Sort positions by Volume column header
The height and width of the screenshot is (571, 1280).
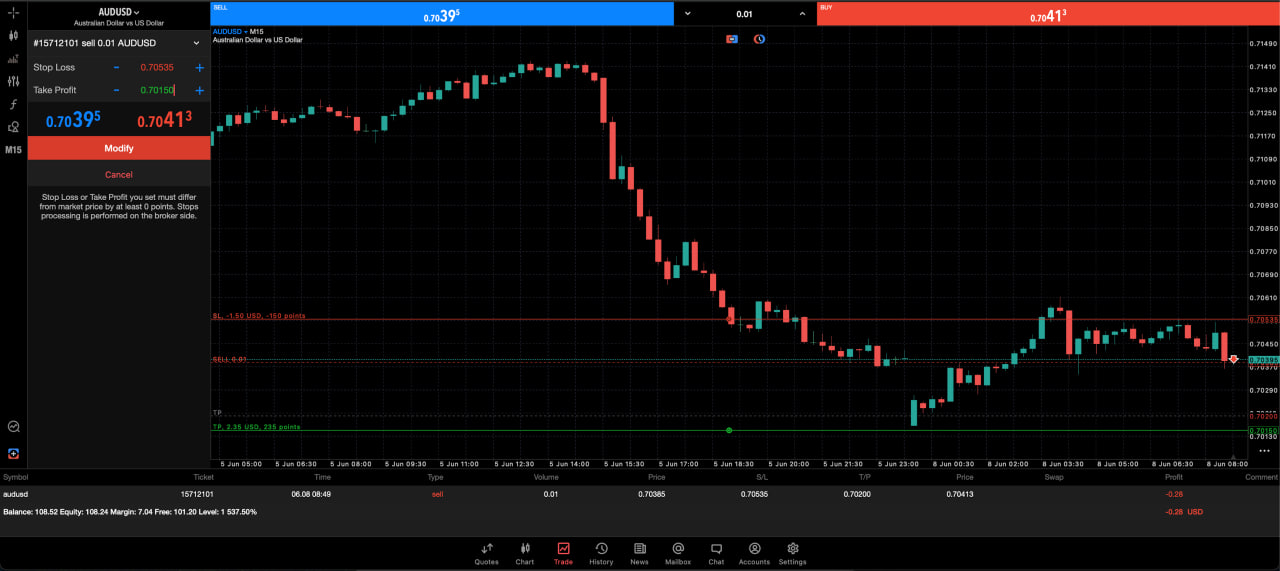(546, 477)
